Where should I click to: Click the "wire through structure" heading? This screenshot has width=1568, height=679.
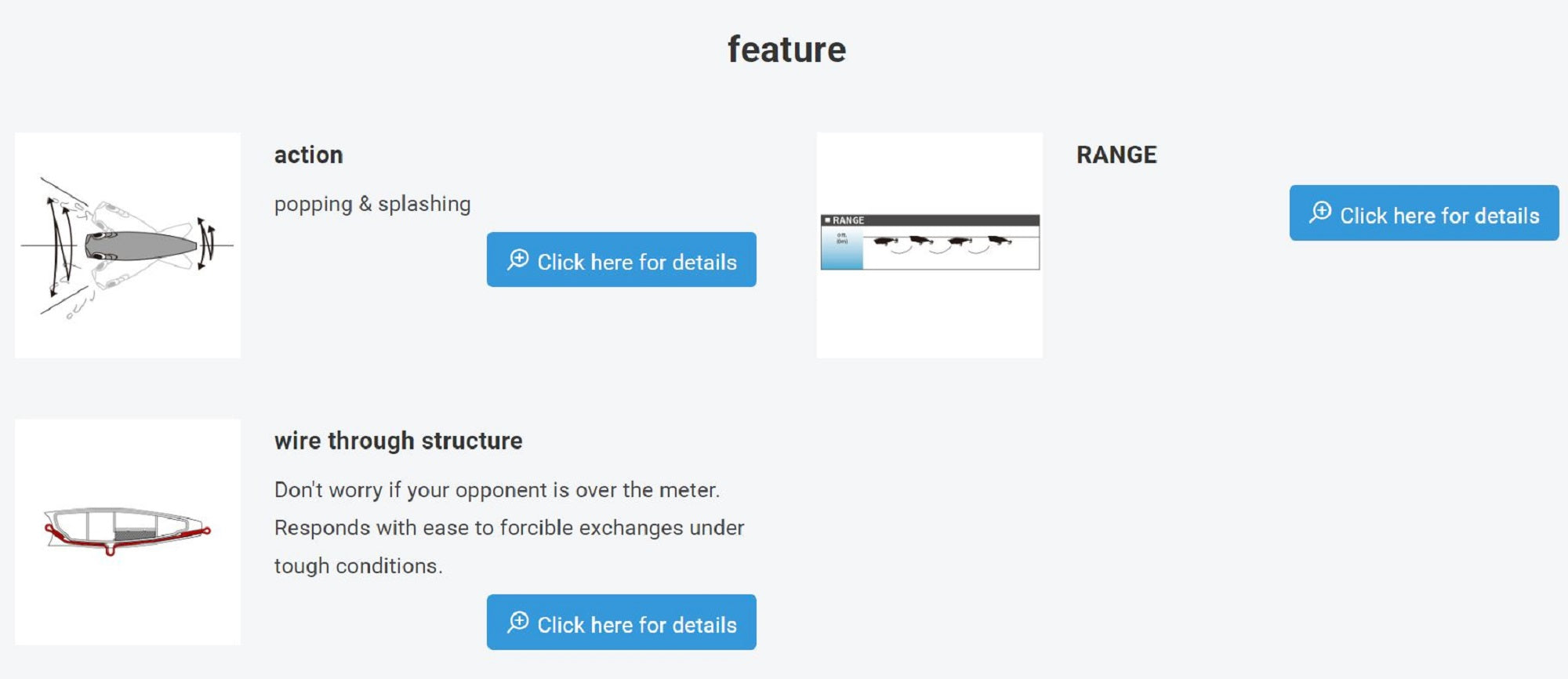(397, 441)
